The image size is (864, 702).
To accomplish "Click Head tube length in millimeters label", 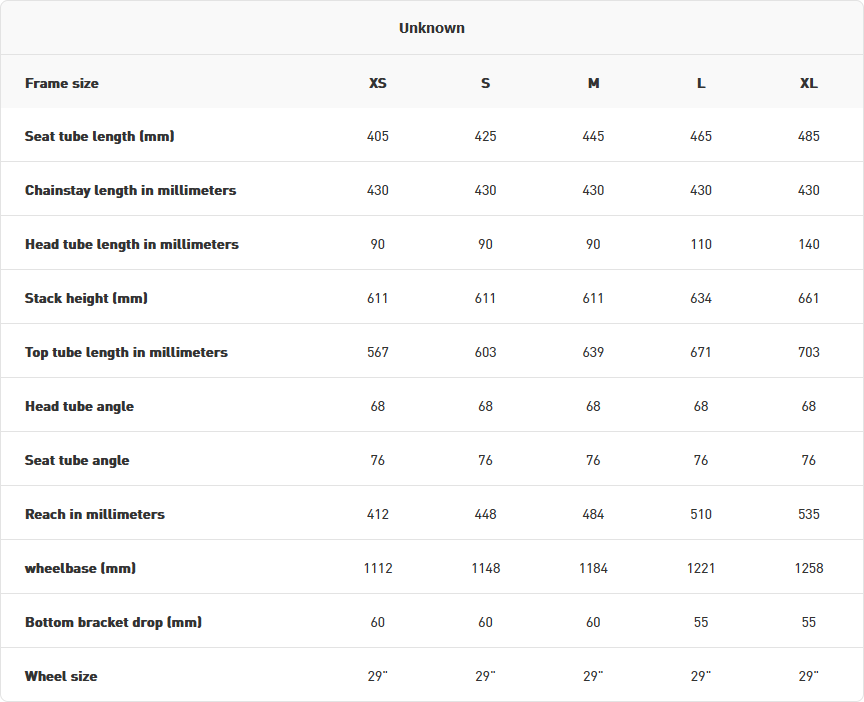I will [x=132, y=244].
